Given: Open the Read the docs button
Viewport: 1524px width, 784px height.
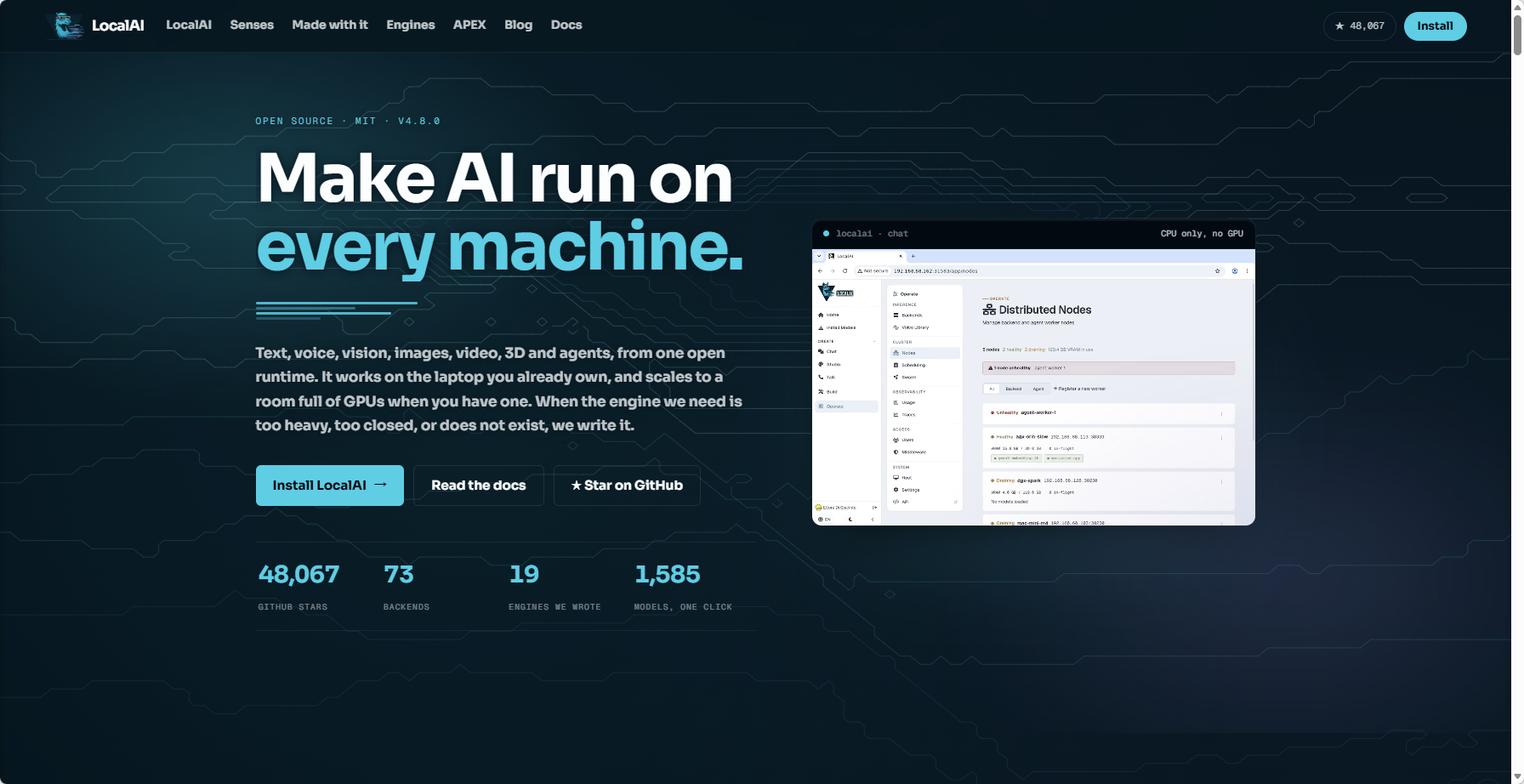Looking at the screenshot, I should point(479,486).
